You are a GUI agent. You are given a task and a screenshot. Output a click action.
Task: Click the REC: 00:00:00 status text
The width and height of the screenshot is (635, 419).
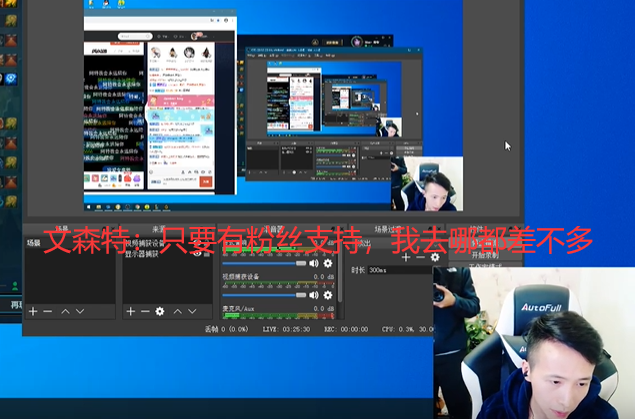346,329
